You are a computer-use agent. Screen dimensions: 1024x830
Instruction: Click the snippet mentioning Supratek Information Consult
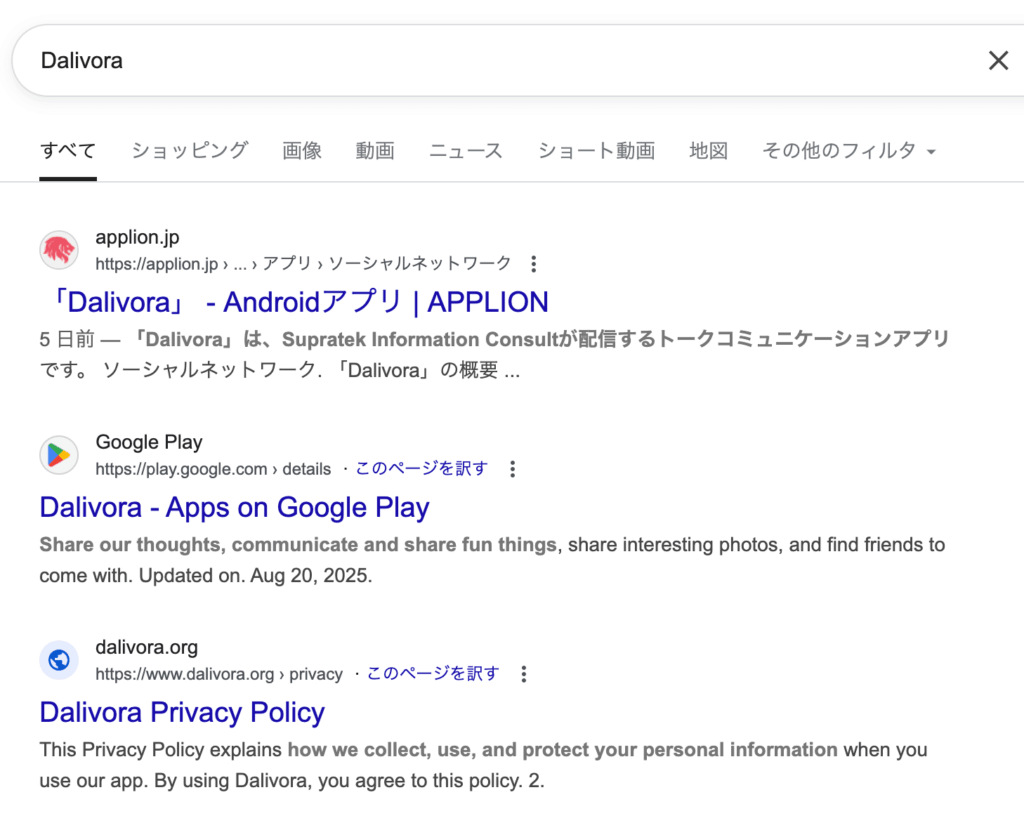click(x=494, y=355)
